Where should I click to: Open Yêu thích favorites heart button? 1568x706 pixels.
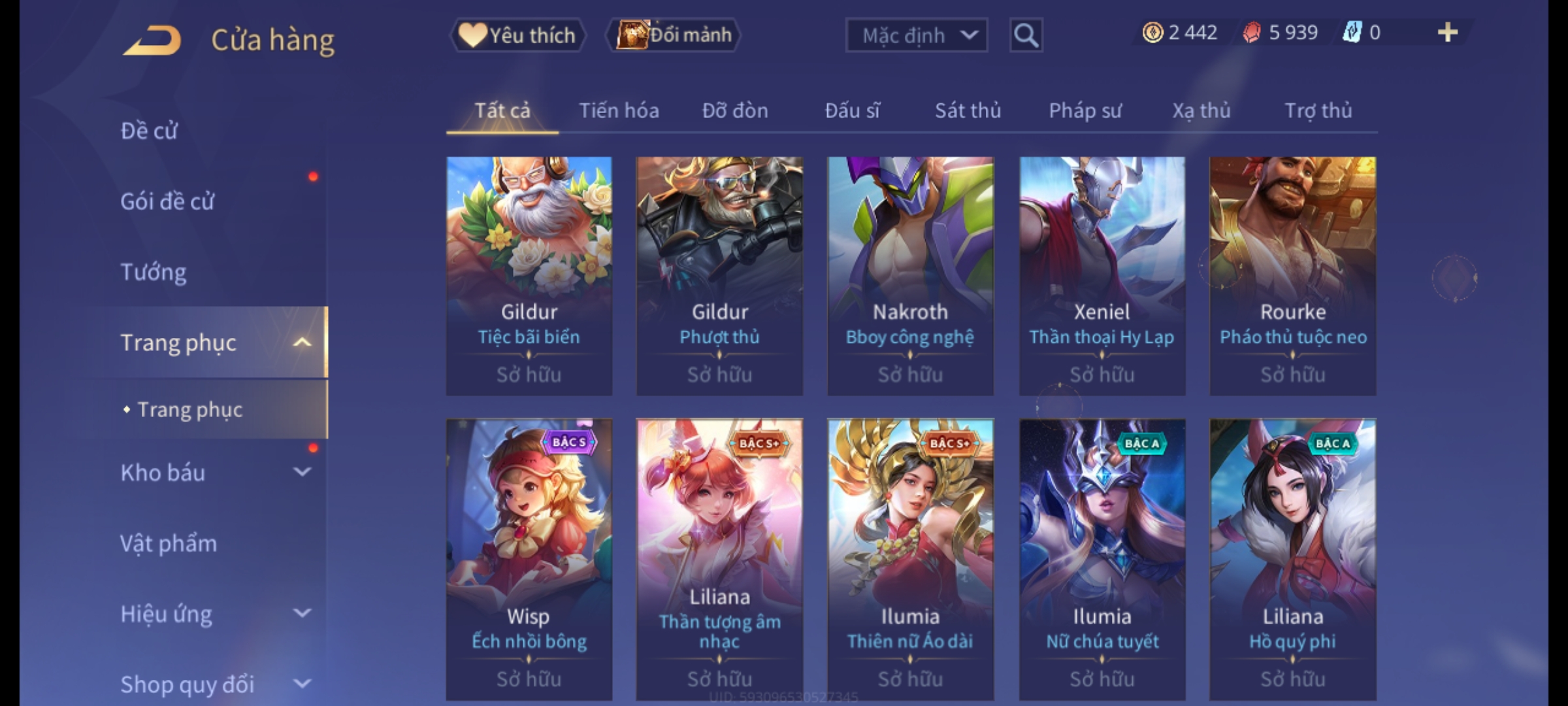pos(517,35)
